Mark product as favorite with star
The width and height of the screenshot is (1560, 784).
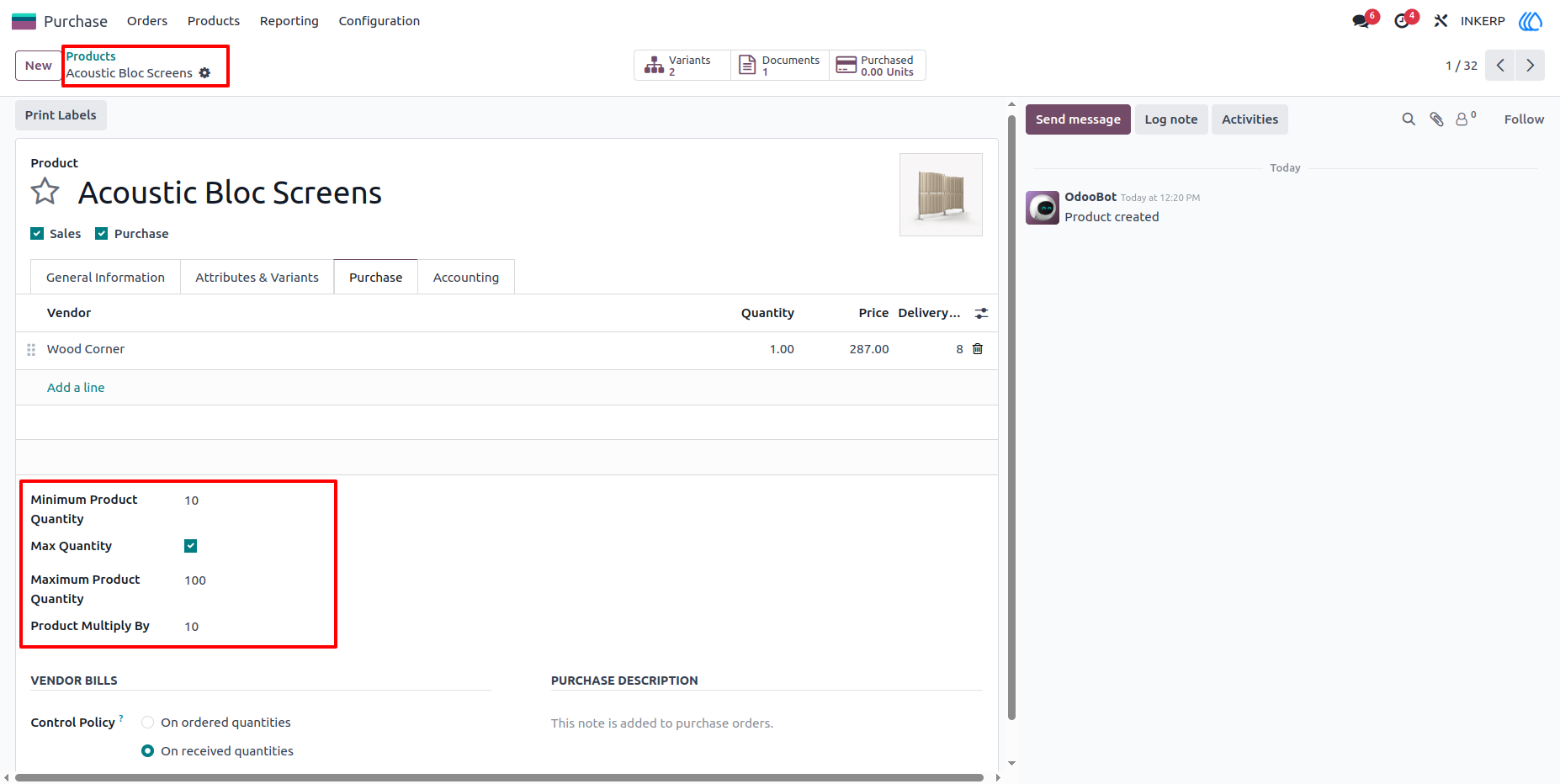45,192
